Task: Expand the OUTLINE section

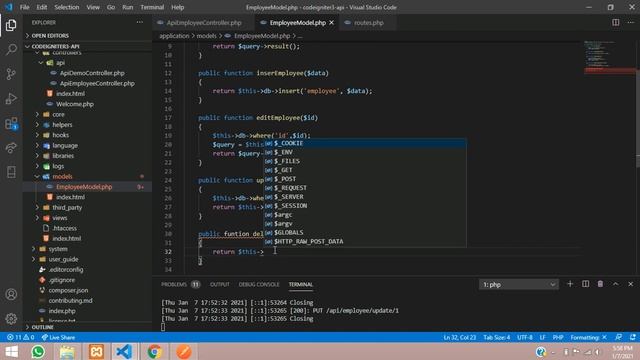Action: 42,327
